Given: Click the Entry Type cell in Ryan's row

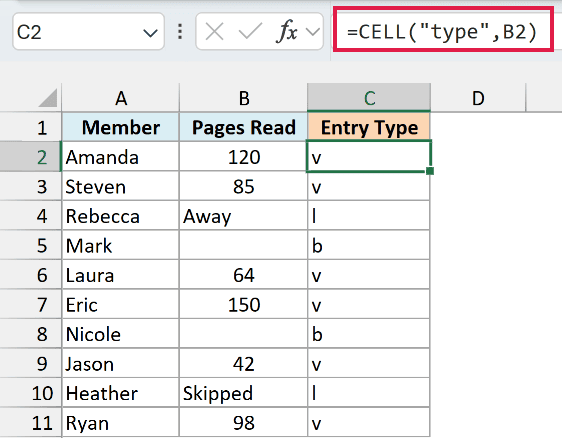Looking at the screenshot, I should [x=369, y=422].
